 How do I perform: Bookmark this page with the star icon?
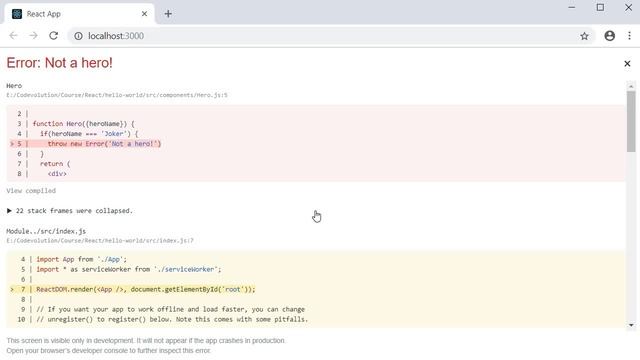tap(584, 36)
